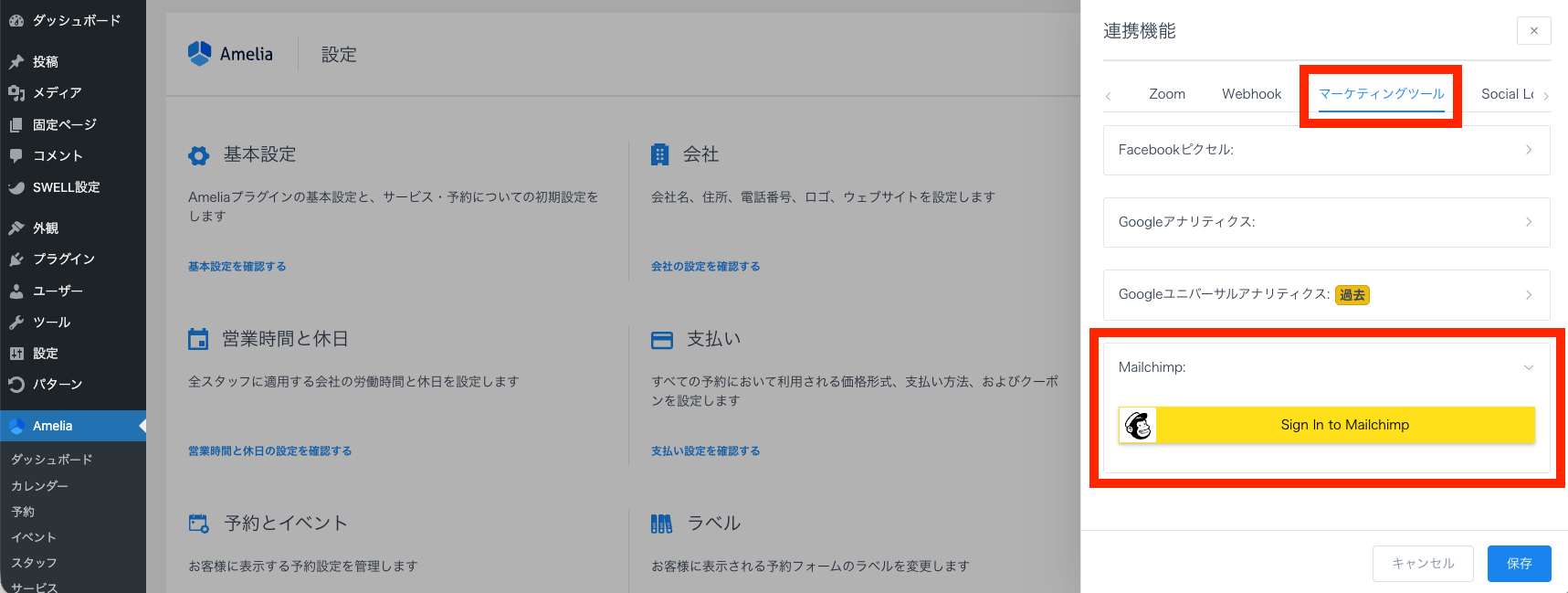Collapse the Mailchimp section
The width and height of the screenshot is (1568, 593).
pos(1528,367)
